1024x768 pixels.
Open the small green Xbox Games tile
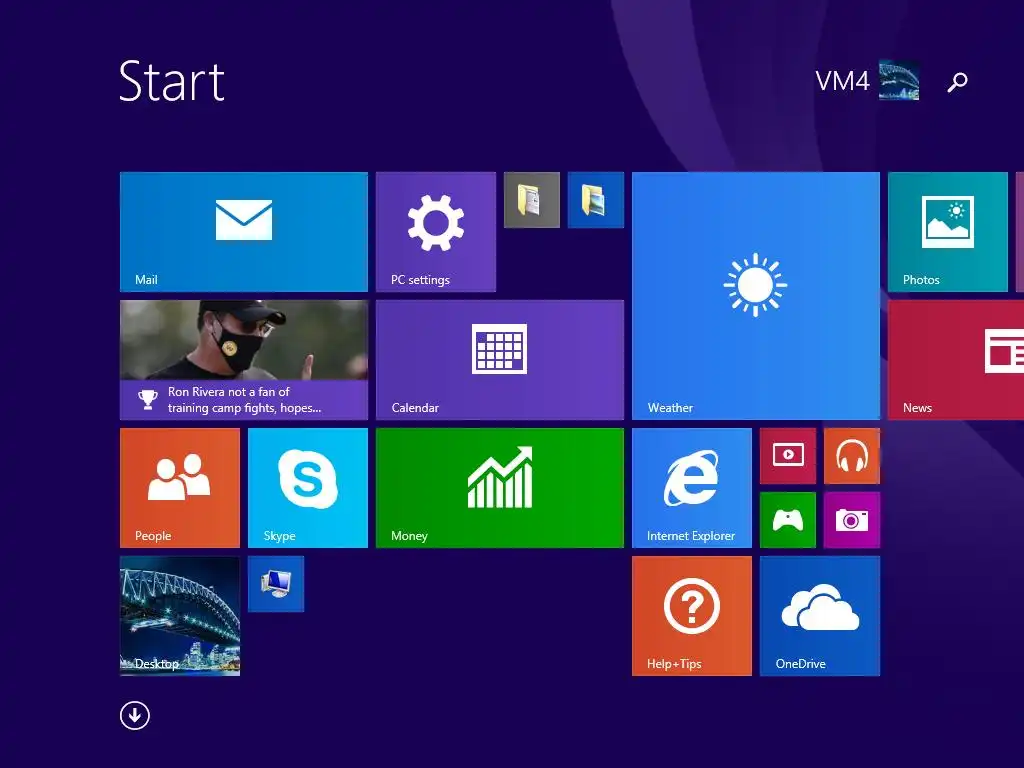coord(788,520)
